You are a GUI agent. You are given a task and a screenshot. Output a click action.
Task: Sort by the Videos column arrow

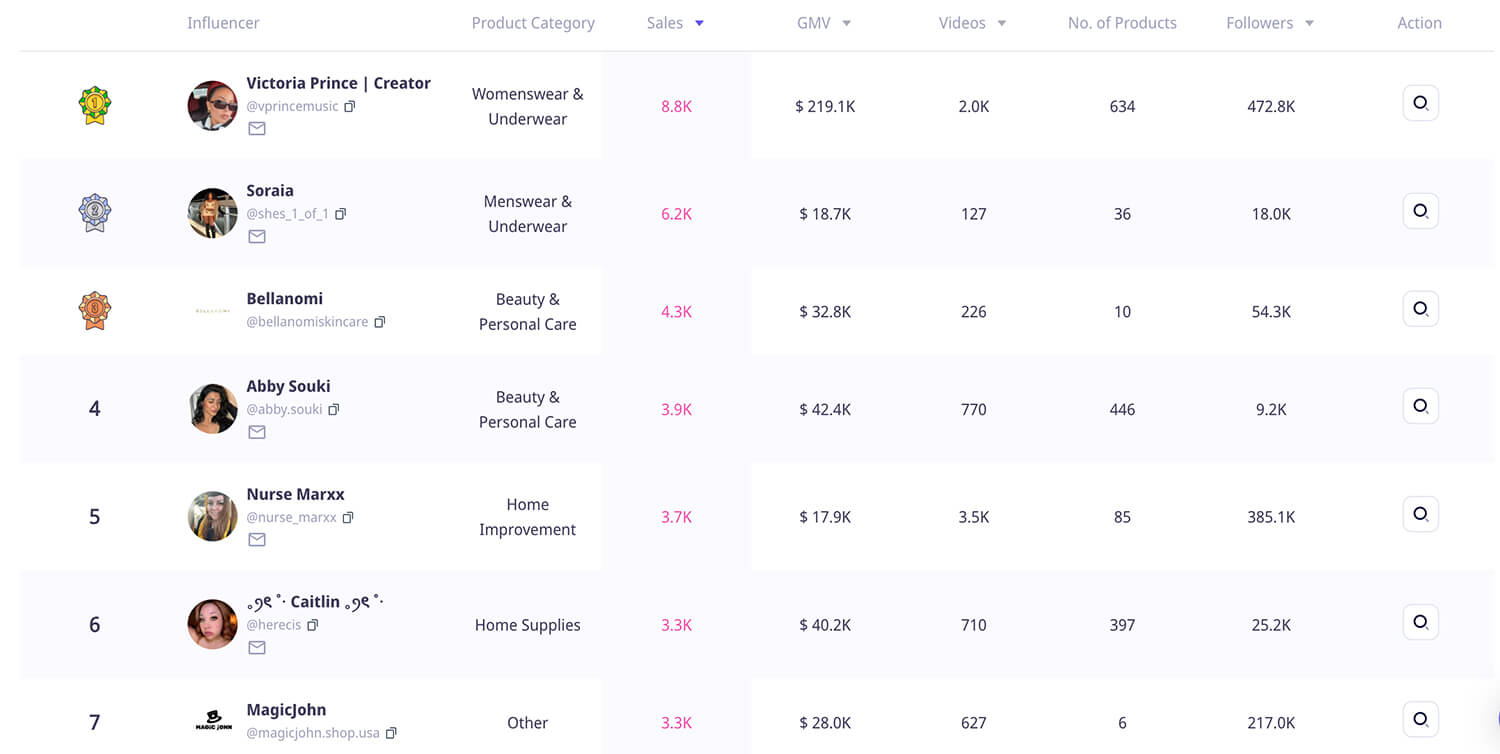1001,23
